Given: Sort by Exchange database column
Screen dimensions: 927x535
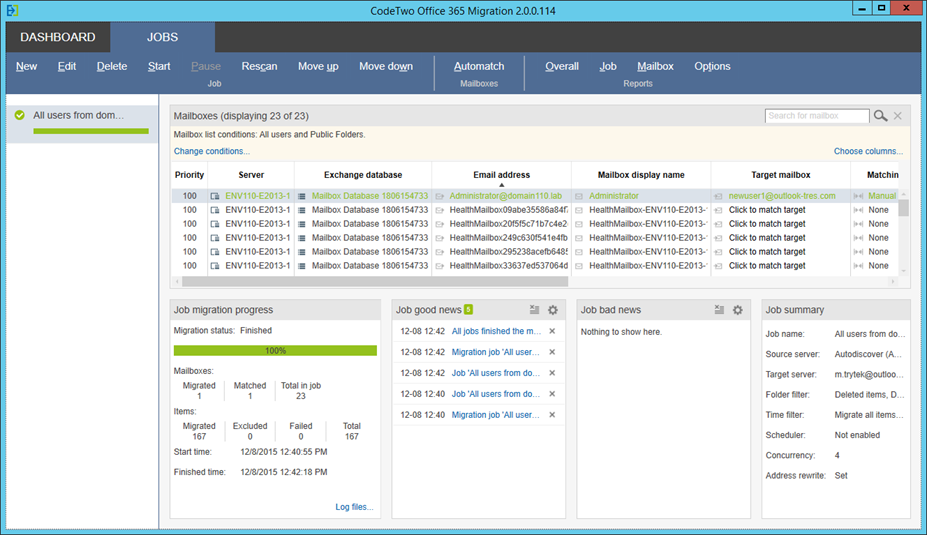Looking at the screenshot, I should coord(363,175).
